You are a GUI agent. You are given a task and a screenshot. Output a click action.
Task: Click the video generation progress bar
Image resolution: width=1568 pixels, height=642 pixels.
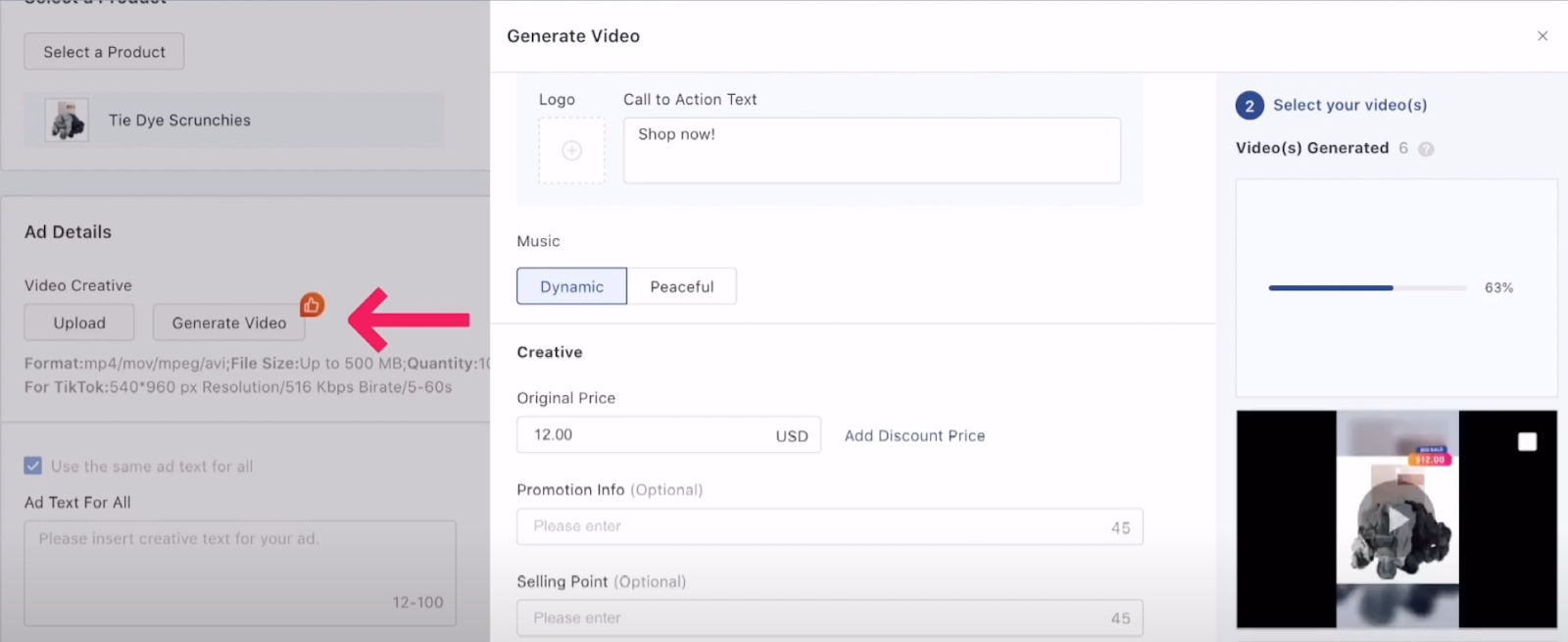(1367, 288)
